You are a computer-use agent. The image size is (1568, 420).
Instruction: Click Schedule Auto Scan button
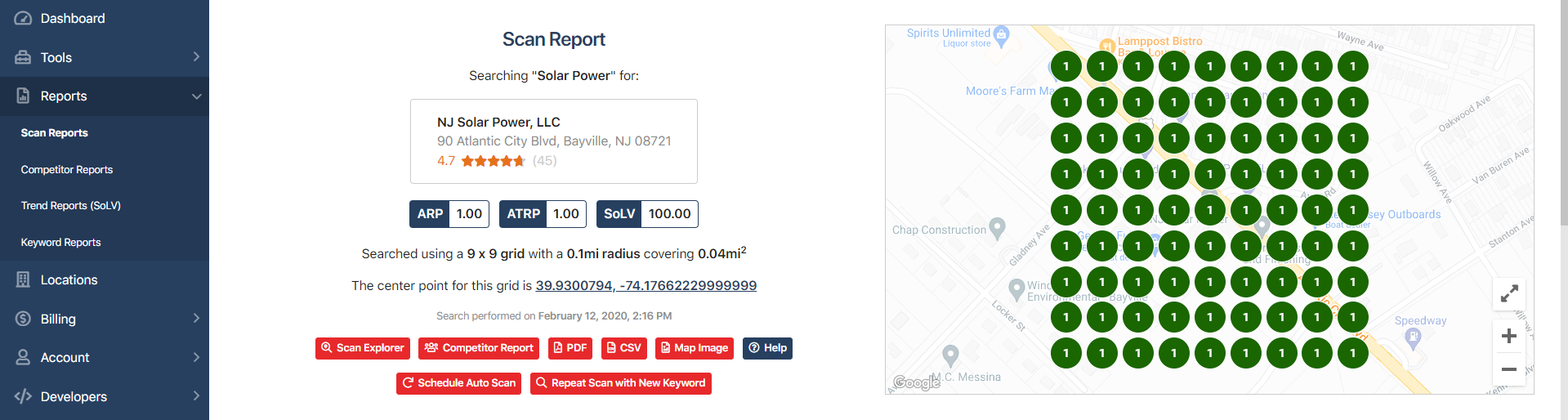point(458,383)
